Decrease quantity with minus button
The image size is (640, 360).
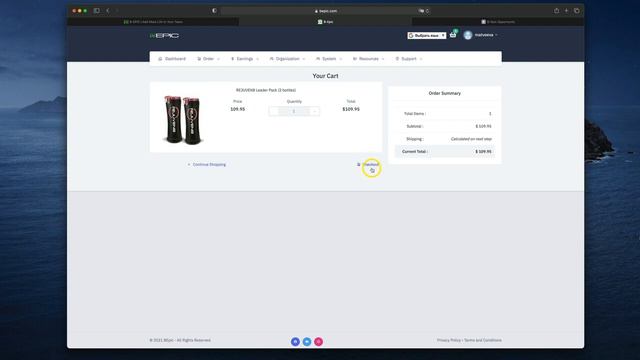(274, 111)
